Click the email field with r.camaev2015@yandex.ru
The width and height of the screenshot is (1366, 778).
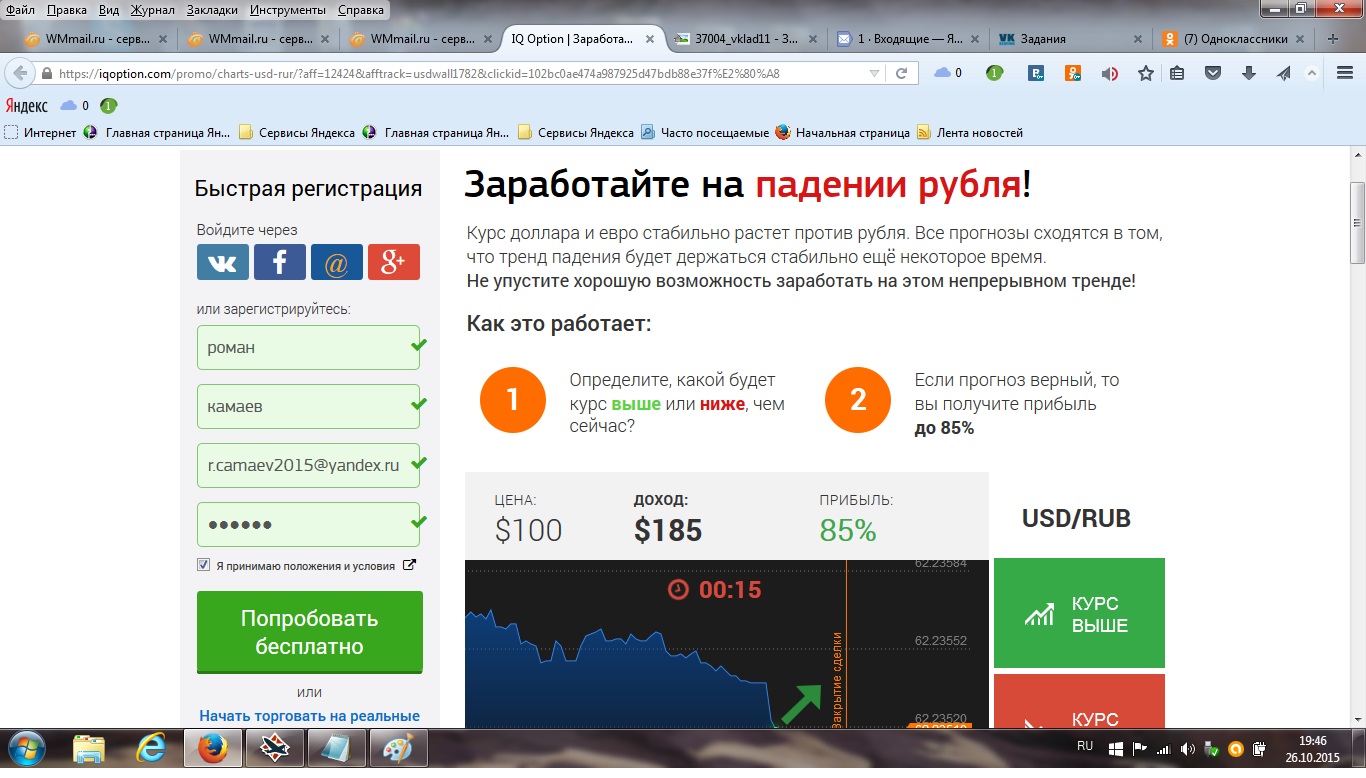coord(308,465)
